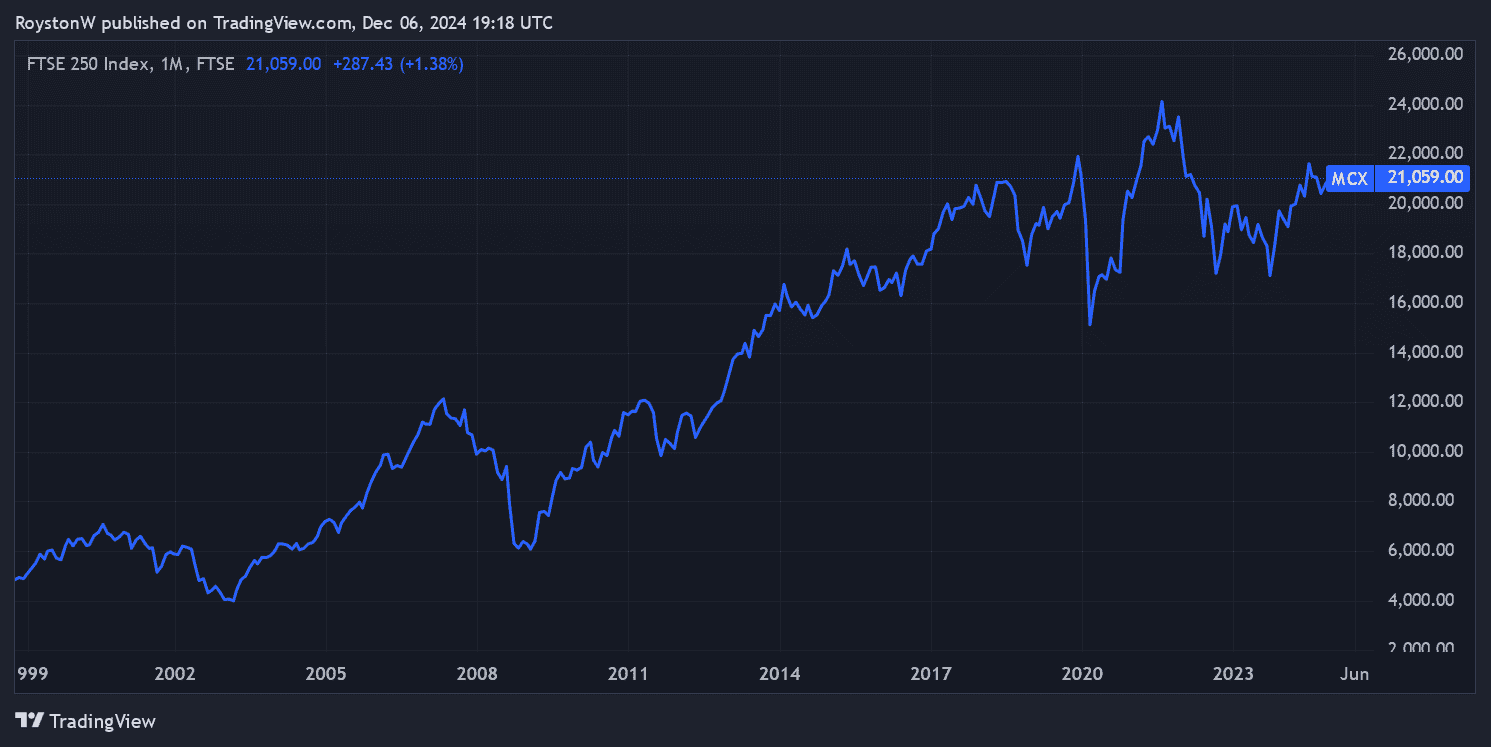1491x747 pixels.
Task: Click the 10,000.00 price axis label
Action: point(1425,451)
